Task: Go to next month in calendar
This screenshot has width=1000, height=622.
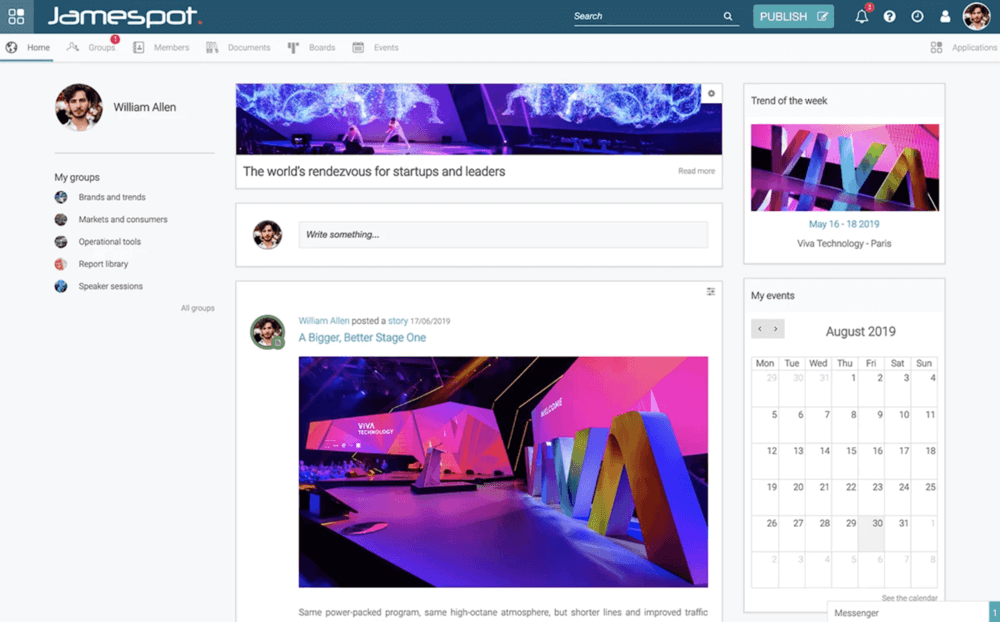Action: coord(776,329)
